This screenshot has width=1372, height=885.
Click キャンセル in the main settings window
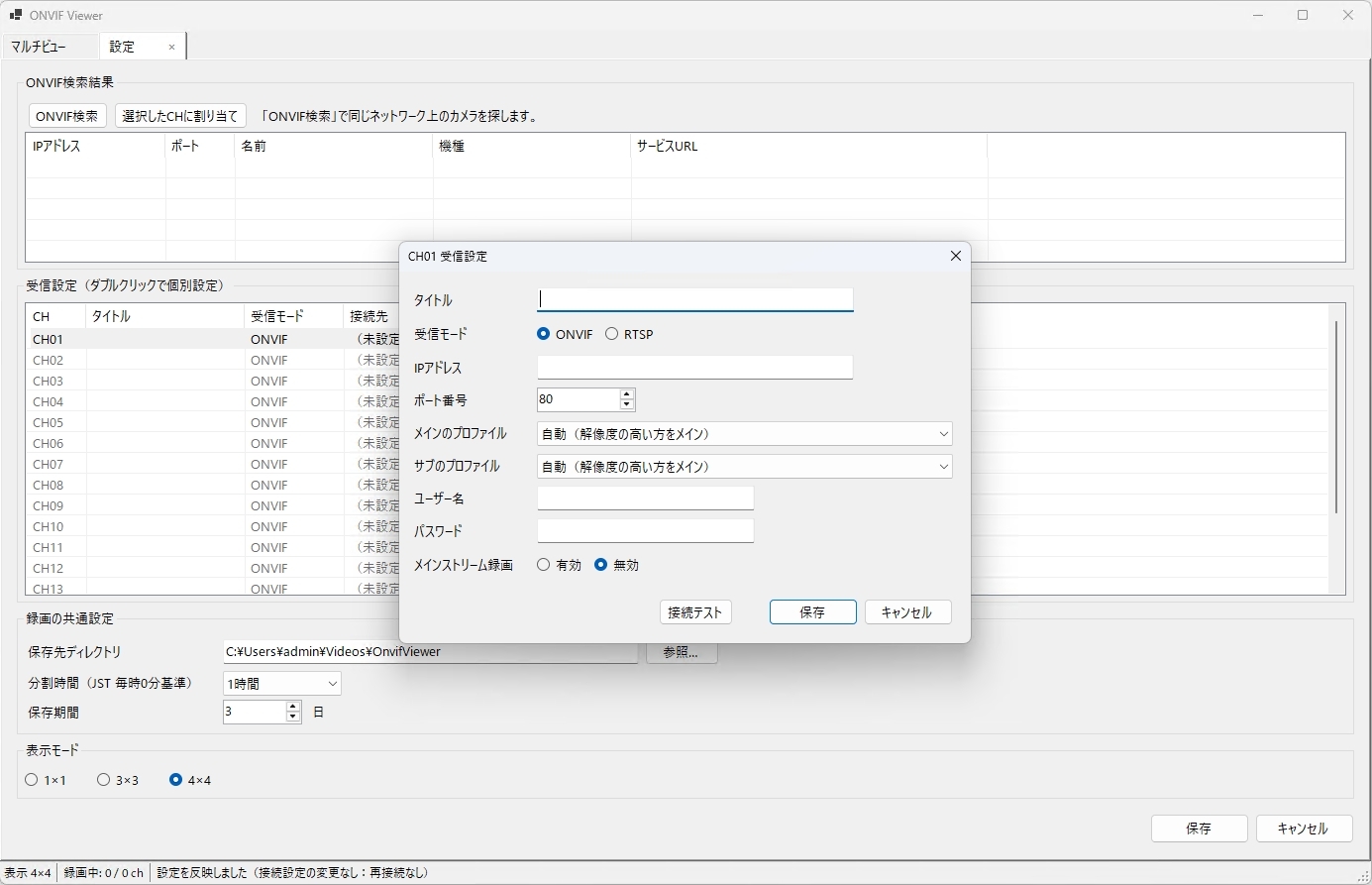(x=1303, y=829)
